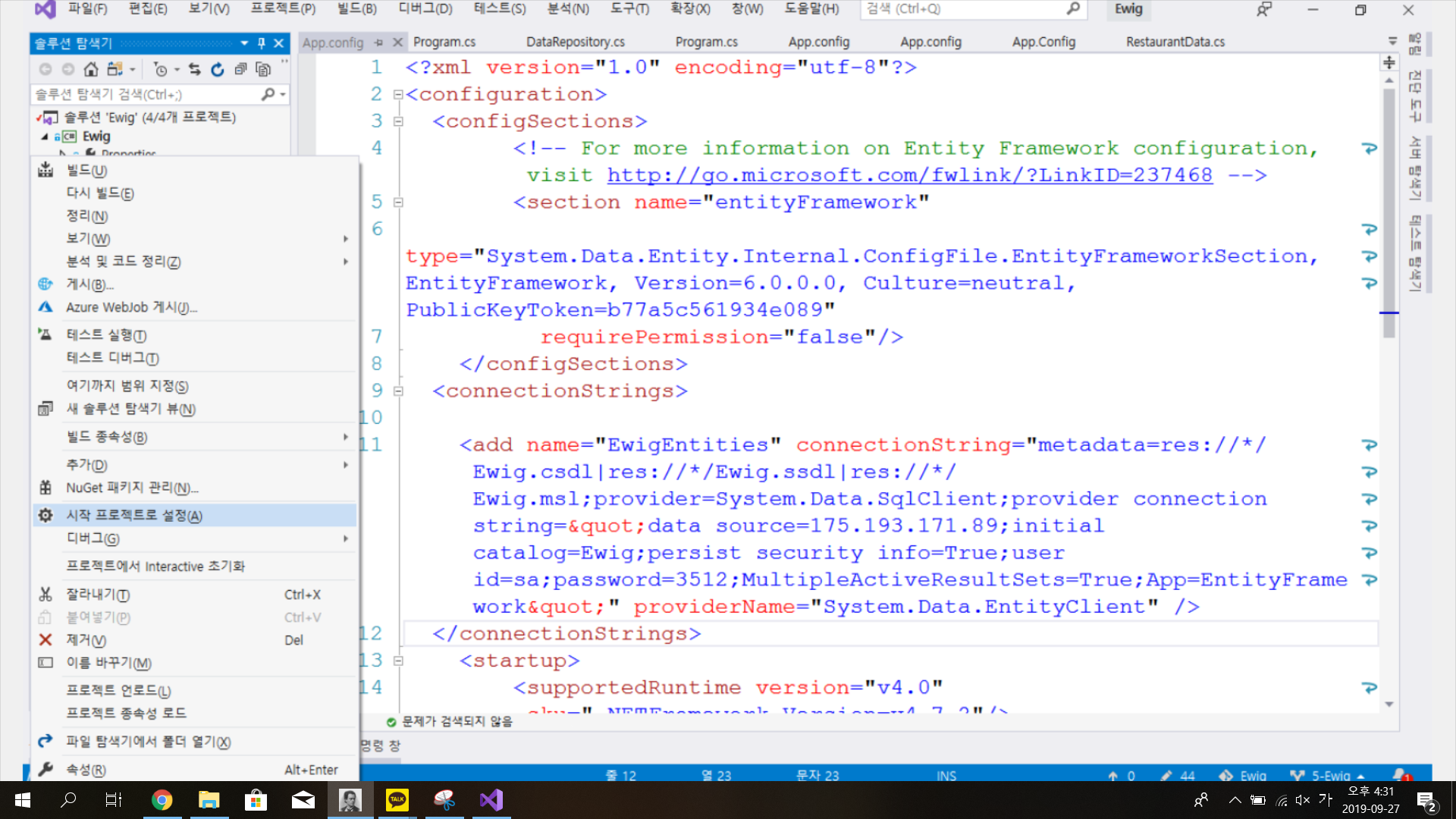Click the Show All Files icon
This screenshot has width=1456, height=819.
[x=263, y=70]
